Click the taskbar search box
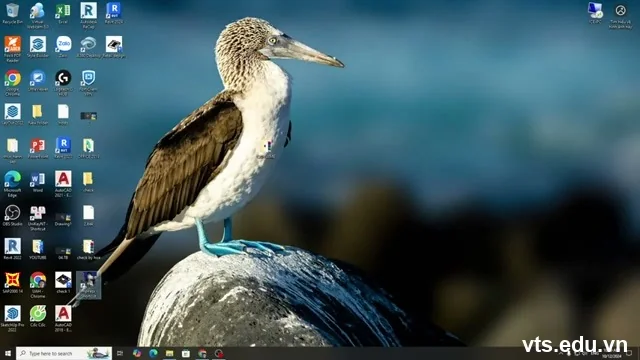The width and height of the screenshot is (640, 360). point(64,353)
